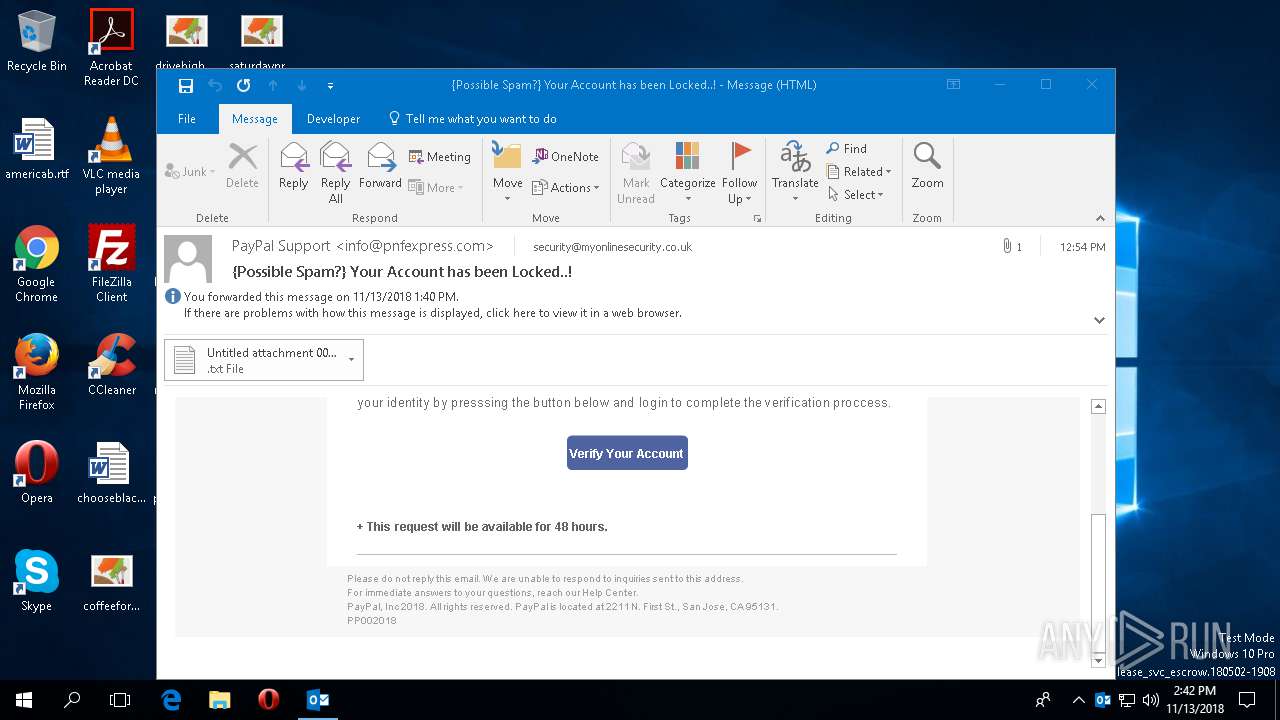Open the Select dropdown
The height and width of the screenshot is (720, 1280).
coord(855,195)
